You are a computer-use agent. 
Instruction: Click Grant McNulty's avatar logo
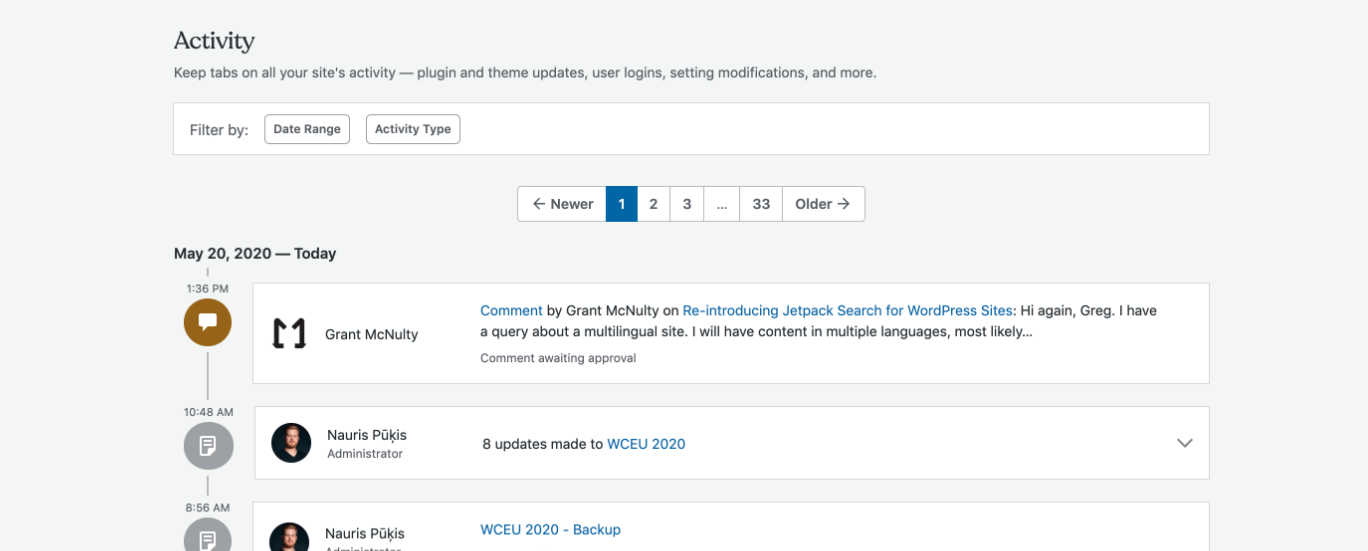pyautogui.click(x=289, y=334)
